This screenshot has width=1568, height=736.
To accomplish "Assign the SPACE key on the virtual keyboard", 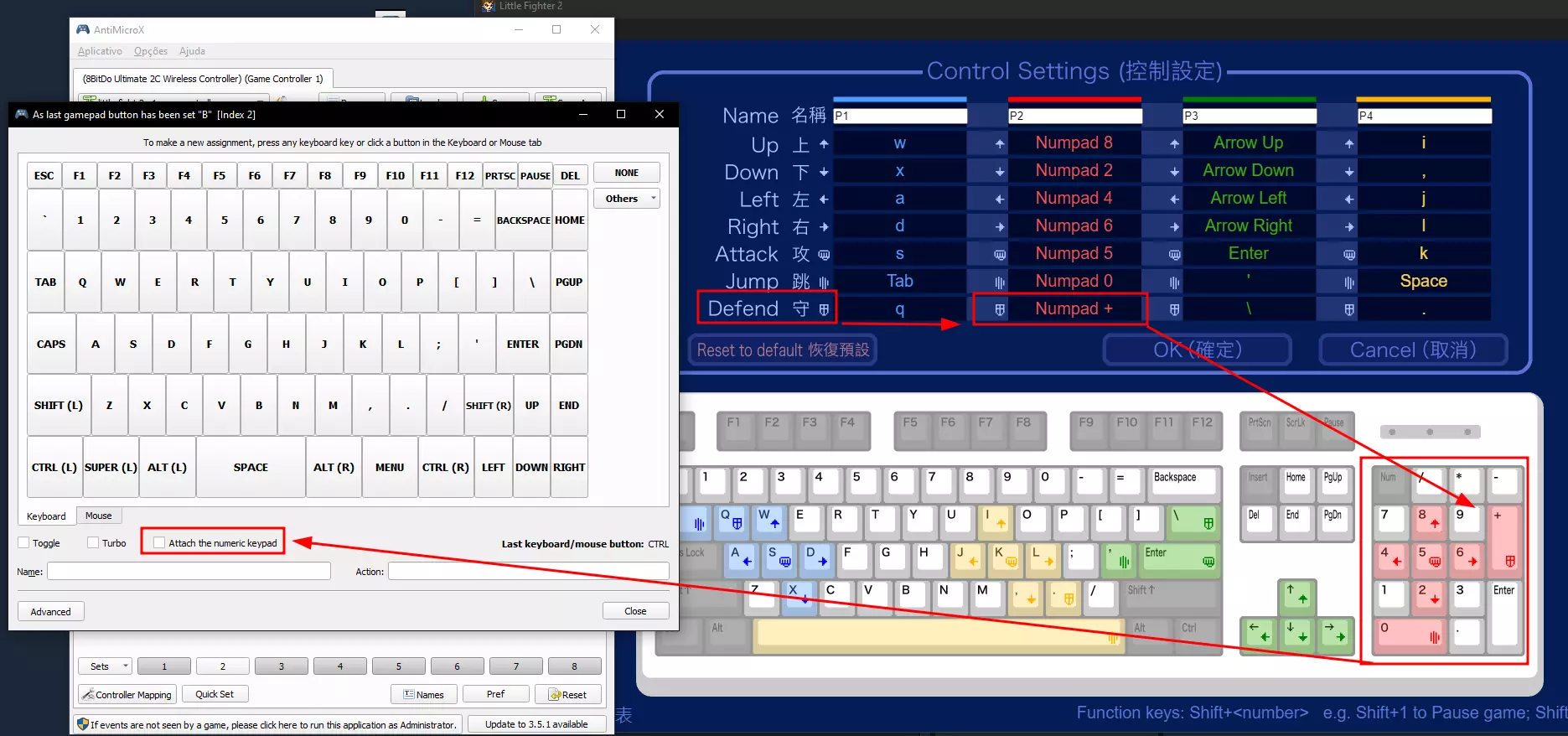I will click(x=251, y=468).
